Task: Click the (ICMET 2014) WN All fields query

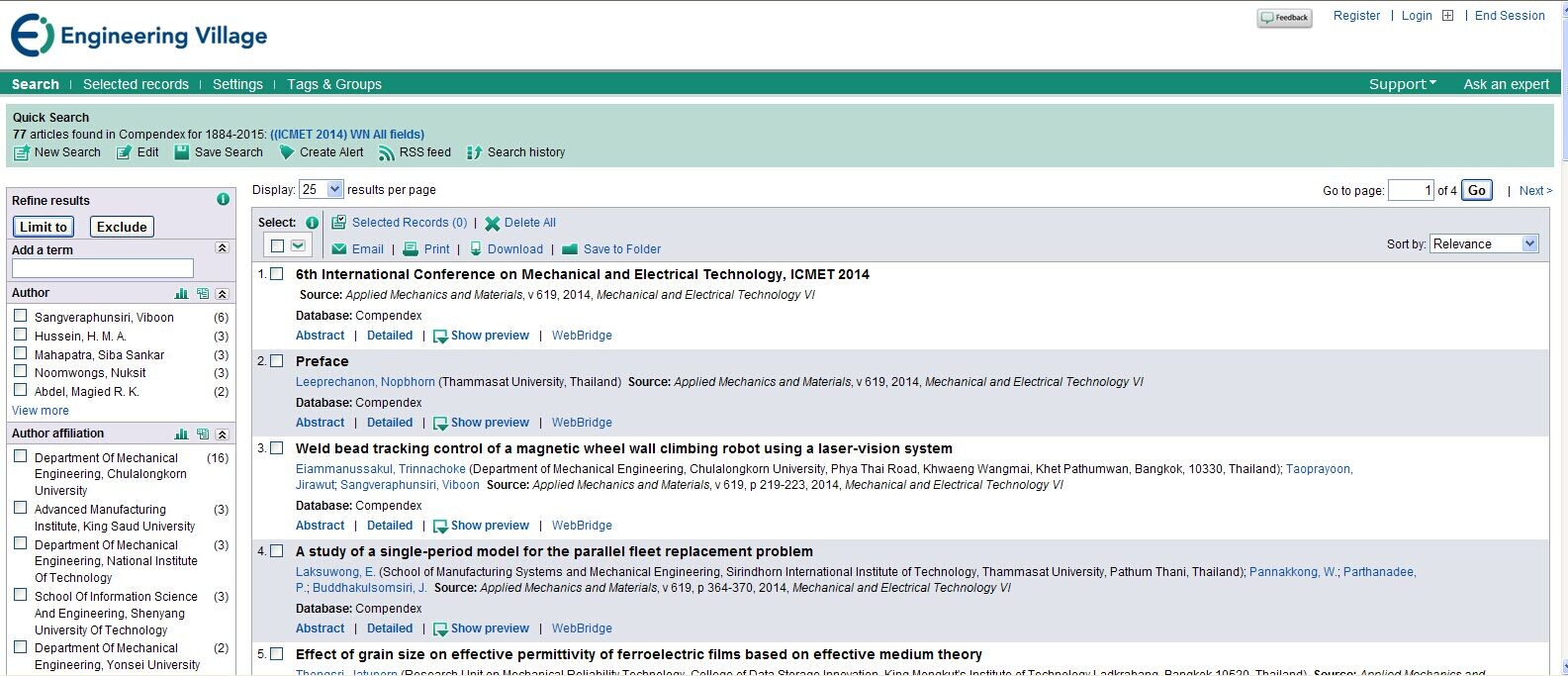Action: coord(347,135)
